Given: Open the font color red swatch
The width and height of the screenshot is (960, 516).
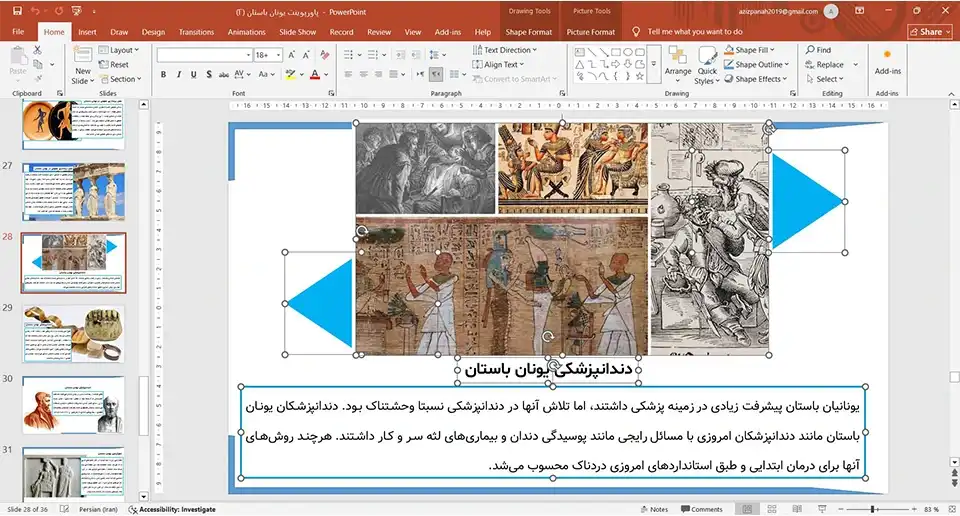Looking at the screenshot, I should coord(315,75).
